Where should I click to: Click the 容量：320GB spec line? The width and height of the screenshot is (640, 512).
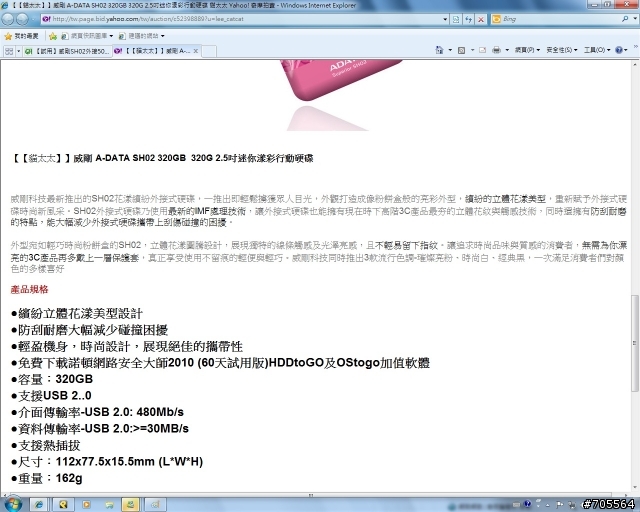(x=52, y=379)
